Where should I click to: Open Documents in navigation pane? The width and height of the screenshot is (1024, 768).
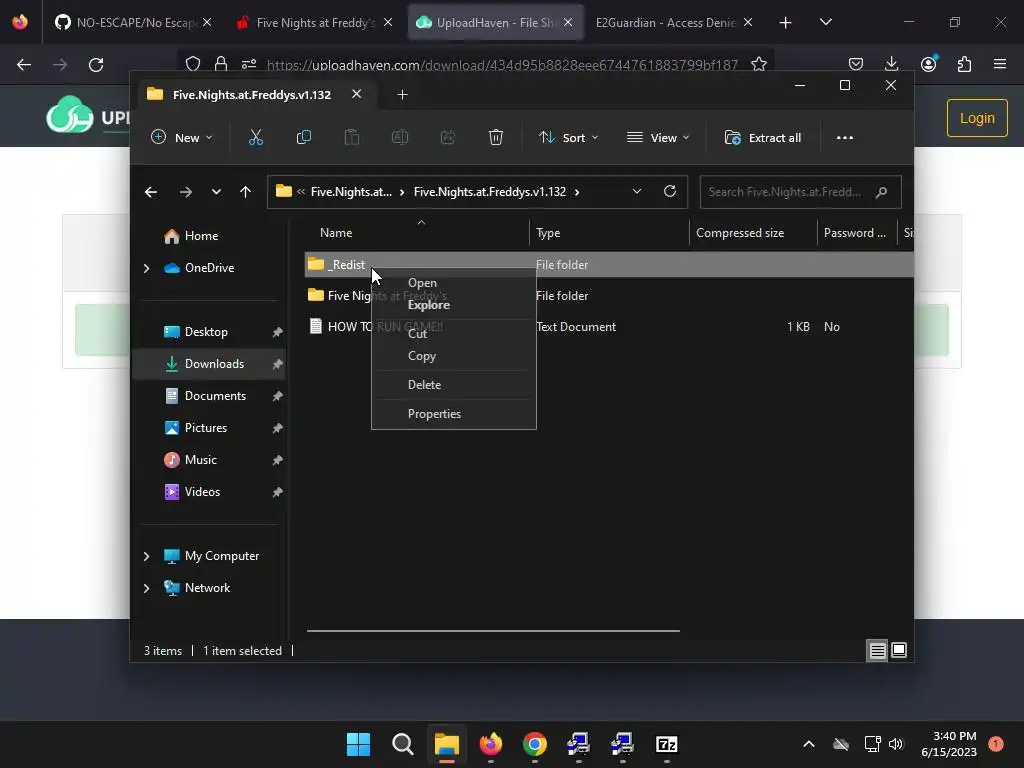pos(209,396)
